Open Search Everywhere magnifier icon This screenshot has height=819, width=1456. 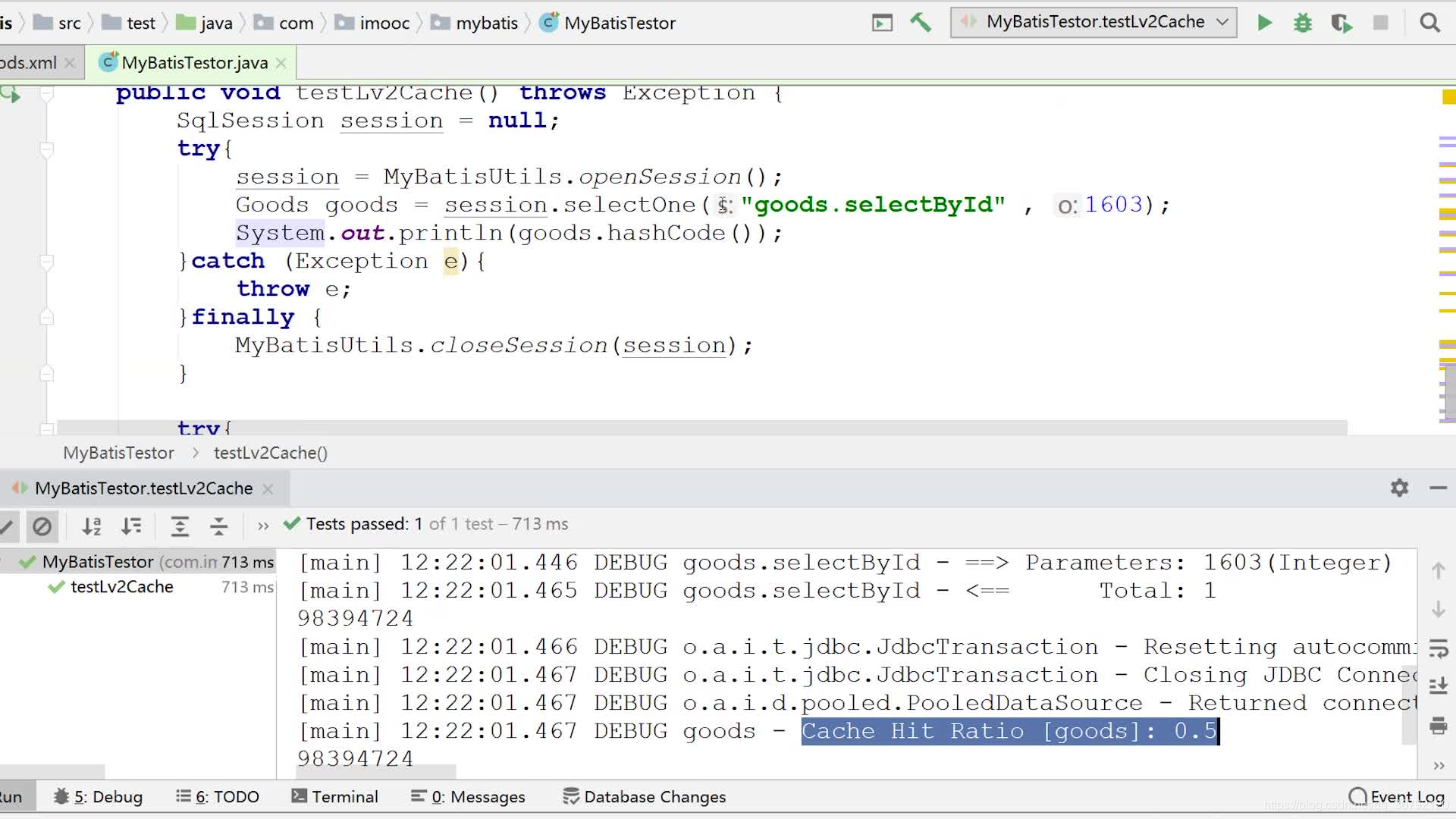click(1429, 23)
